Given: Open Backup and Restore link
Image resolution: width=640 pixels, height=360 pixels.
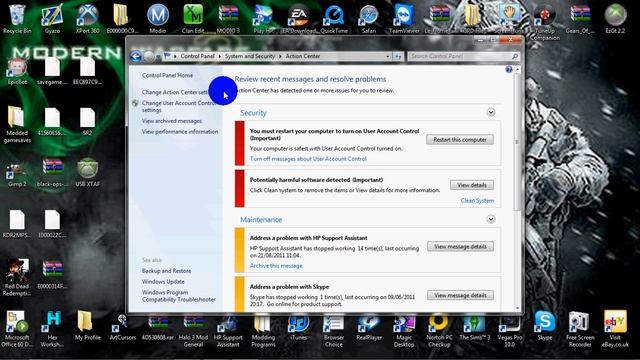Looking at the screenshot, I should pyautogui.click(x=167, y=271).
